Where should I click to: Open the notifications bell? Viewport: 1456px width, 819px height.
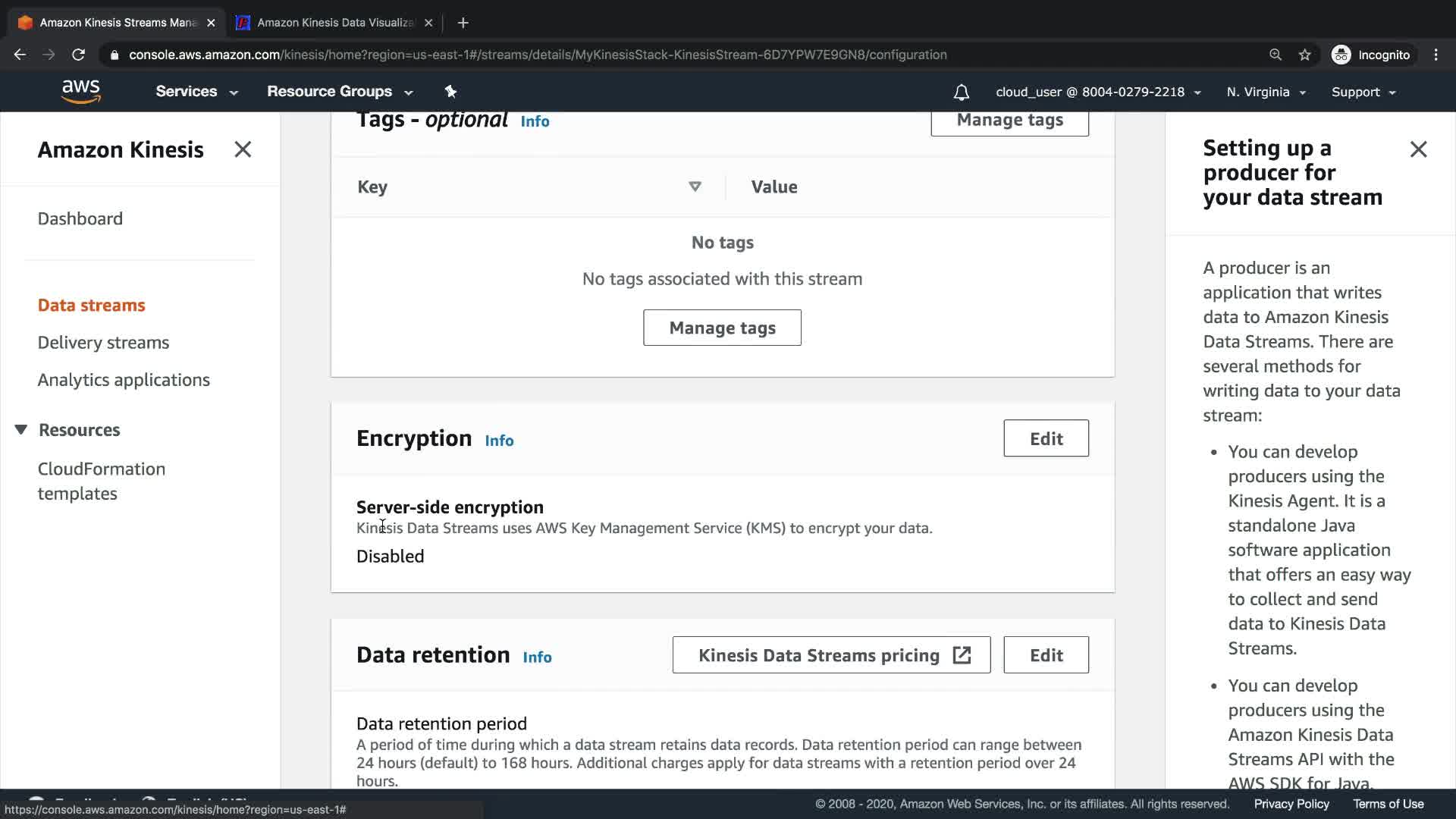pos(961,92)
